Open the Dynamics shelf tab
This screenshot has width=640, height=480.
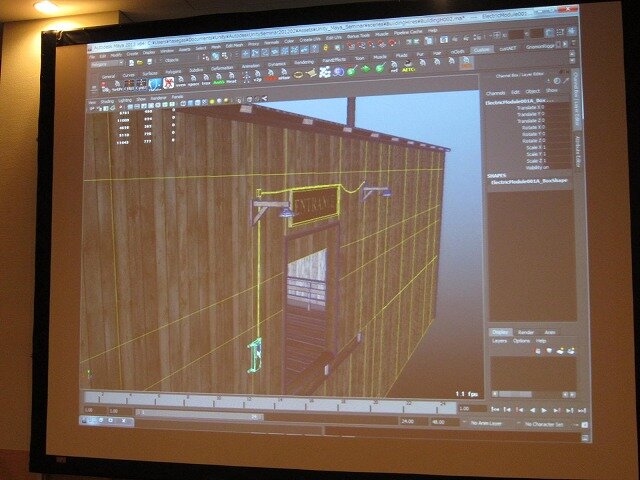(276, 64)
